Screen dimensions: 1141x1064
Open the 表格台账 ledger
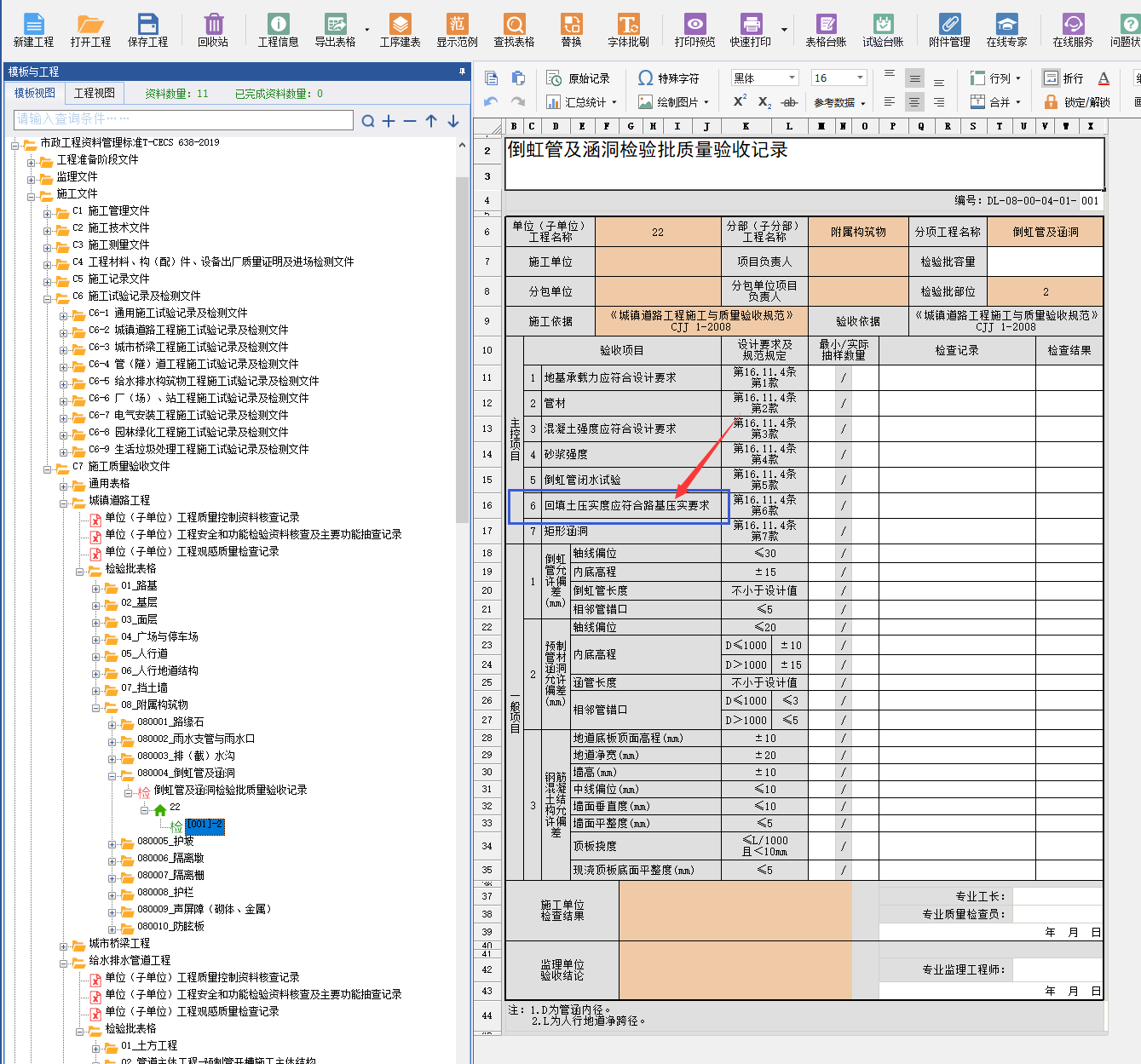pyautogui.click(x=826, y=31)
